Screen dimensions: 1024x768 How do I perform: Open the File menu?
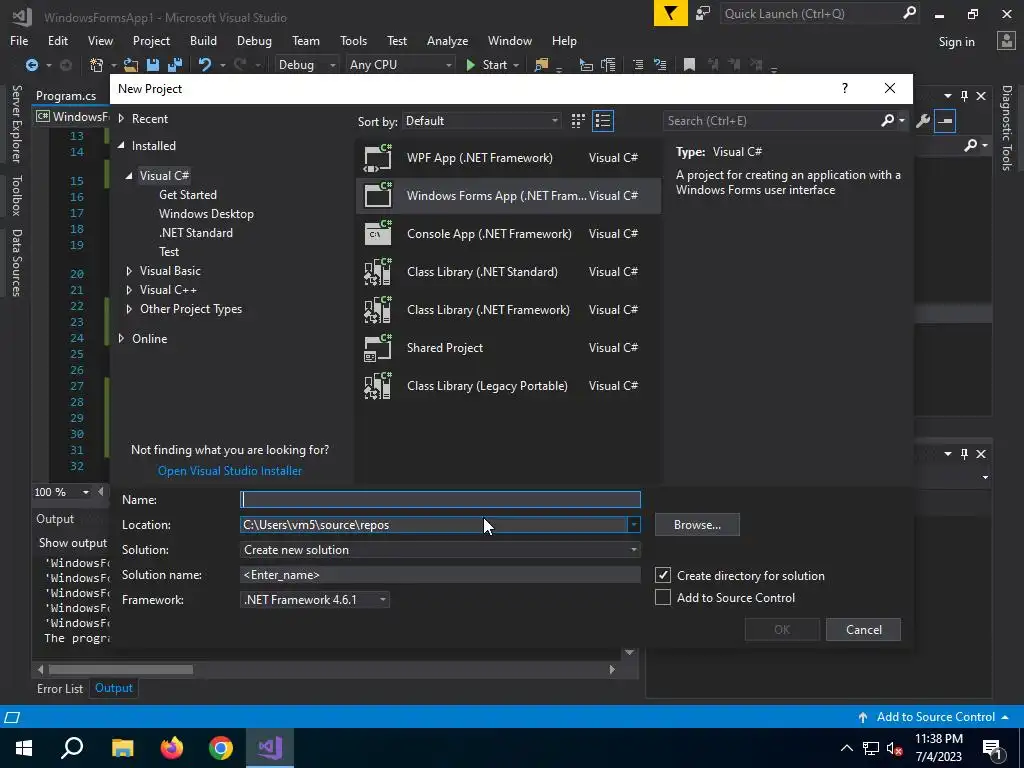[19, 40]
